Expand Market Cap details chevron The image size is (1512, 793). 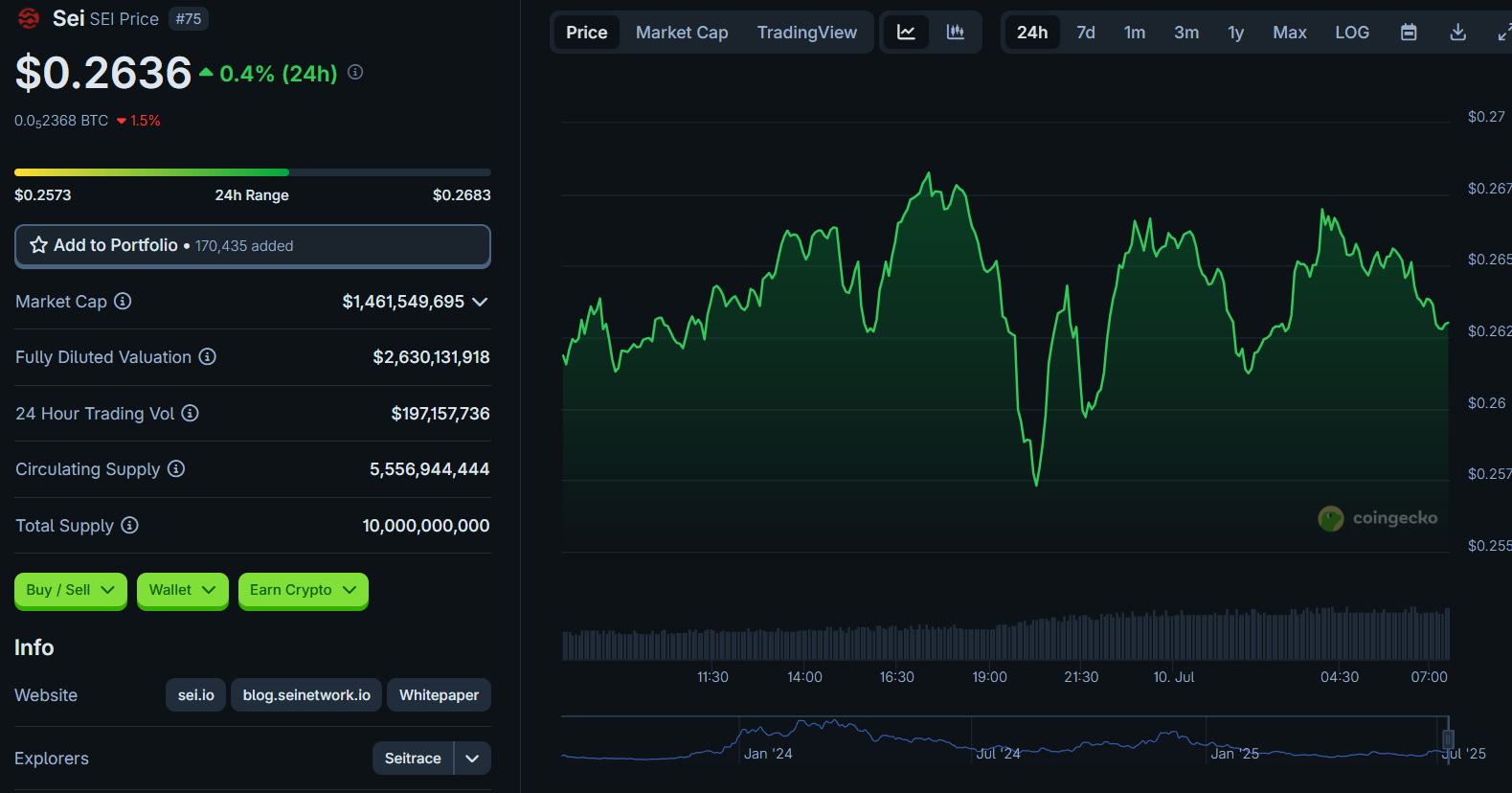480,302
